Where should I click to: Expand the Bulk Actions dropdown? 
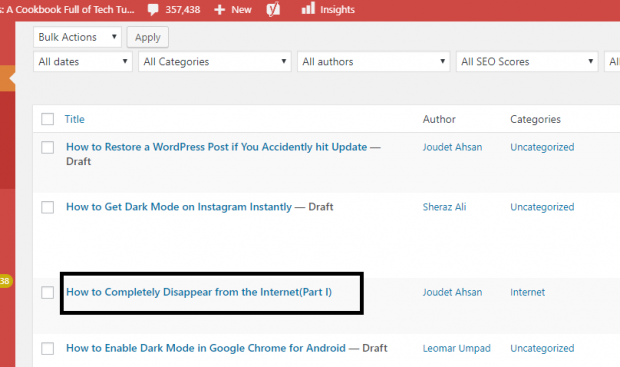[x=77, y=37]
